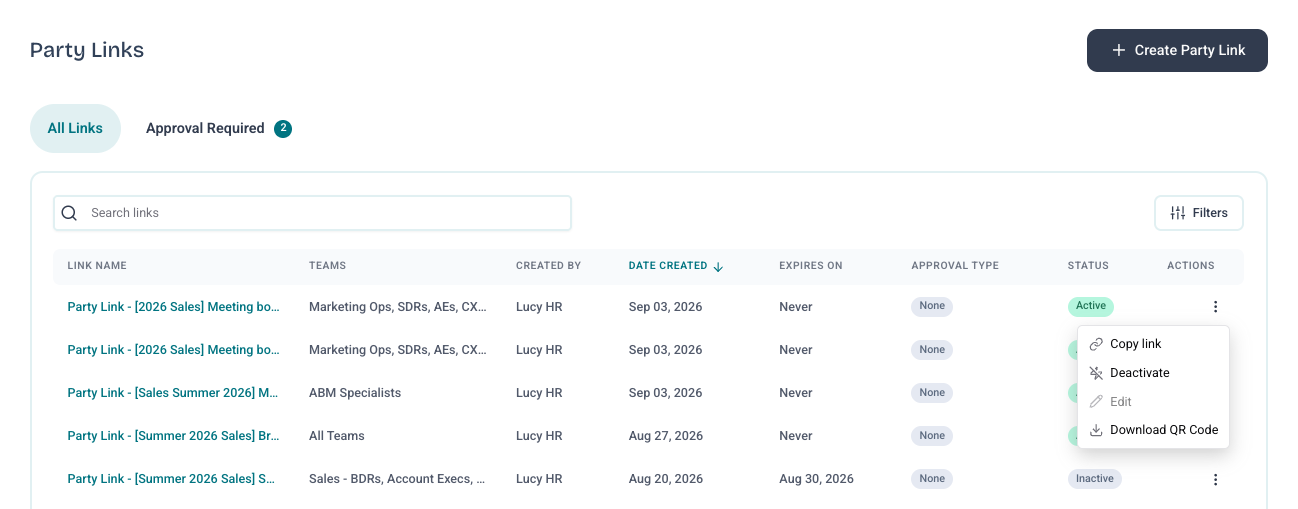The image size is (1298, 509).
Task: Select the All Links tab
Action: [x=75, y=128]
